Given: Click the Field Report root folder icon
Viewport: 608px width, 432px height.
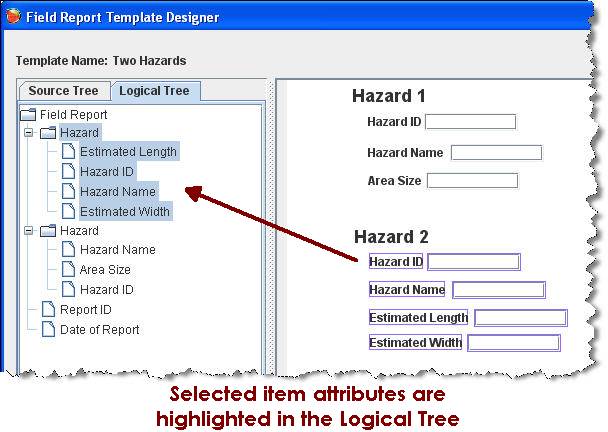Looking at the screenshot, I should [x=27, y=115].
